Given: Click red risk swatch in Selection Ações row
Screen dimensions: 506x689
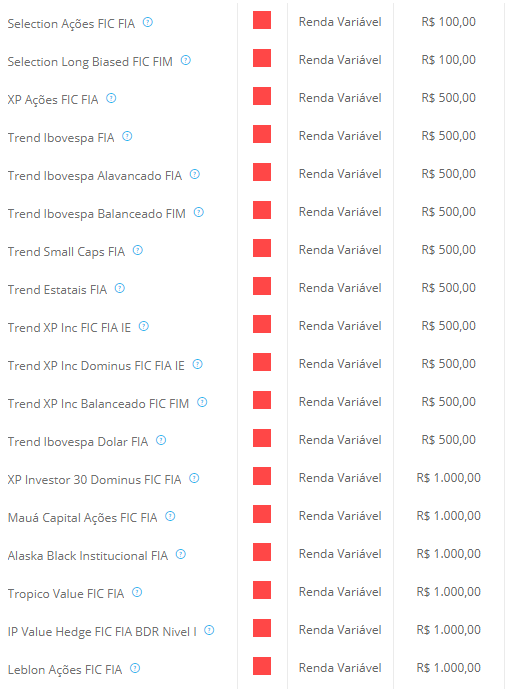Looking at the screenshot, I should pos(262,20).
